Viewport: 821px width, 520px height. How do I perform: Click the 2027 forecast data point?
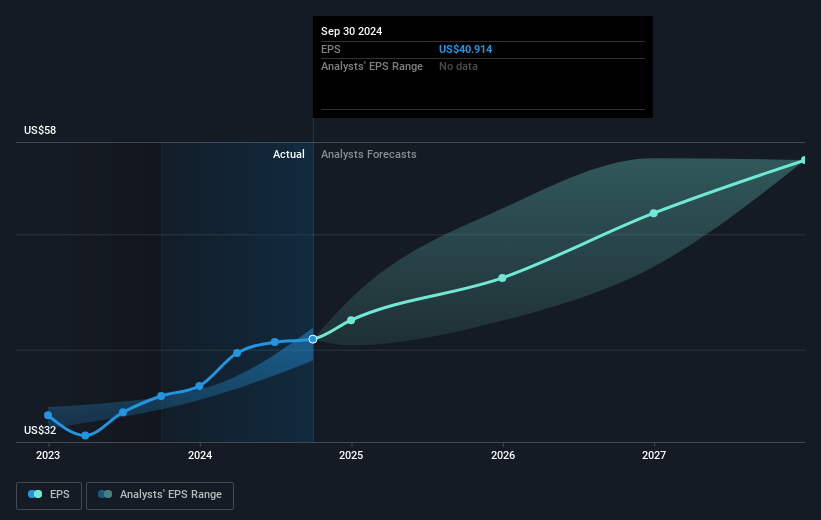[x=653, y=213]
